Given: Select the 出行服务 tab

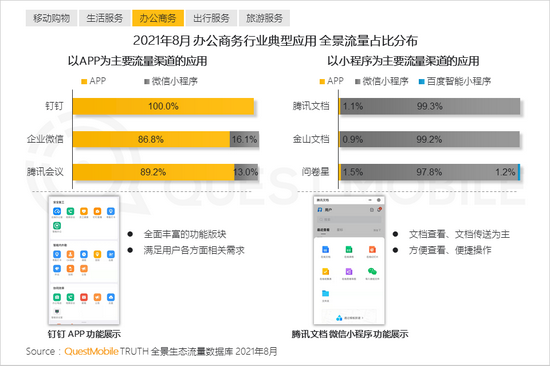Looking at the screenshot, I should pyautogui.click(x=211, y=18).
